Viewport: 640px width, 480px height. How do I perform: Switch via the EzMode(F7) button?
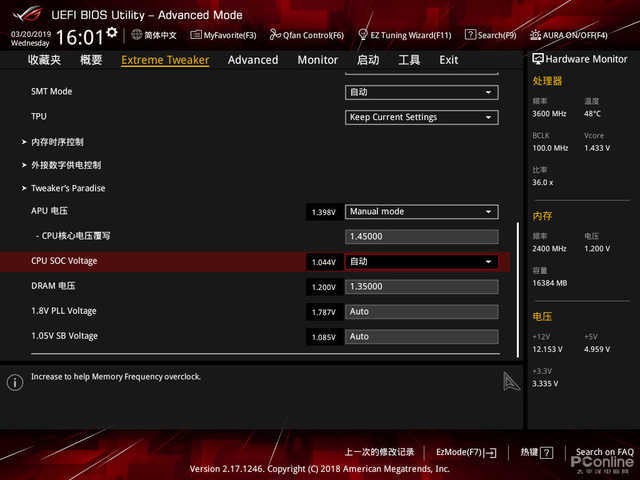click(466, 452)
